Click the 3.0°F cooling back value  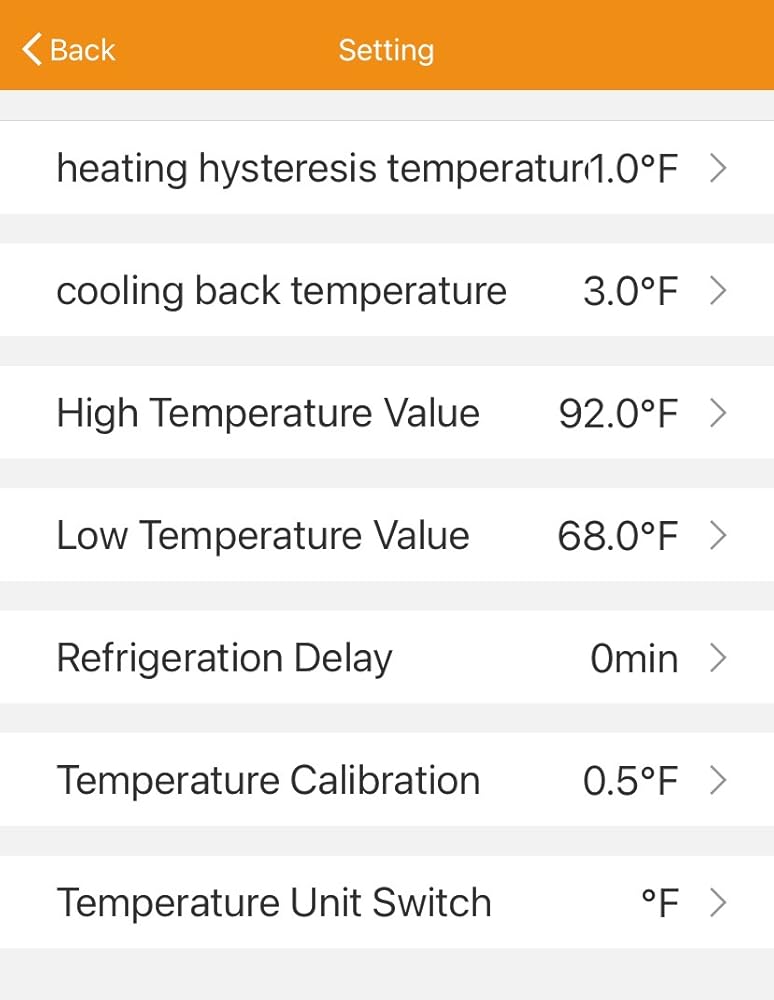tap(630, 291)
